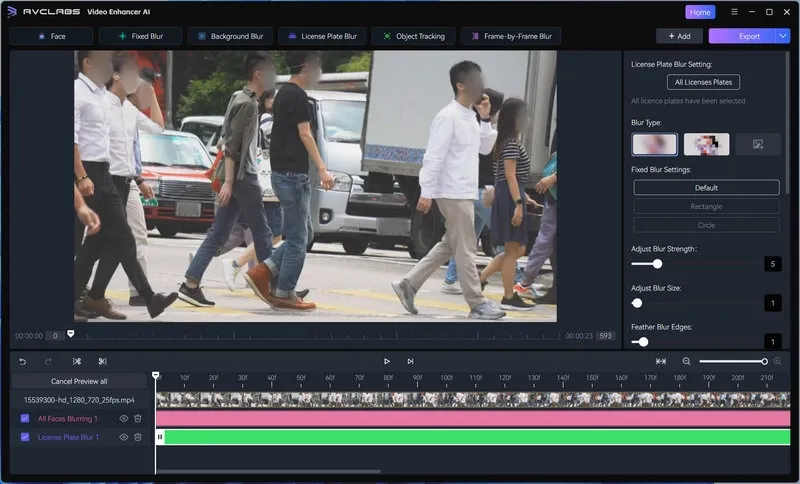Image resolution: width=800 pixels, height=484 pixels.
Task: Click the fit timeline to width icon
Action: tap(661, 361)
